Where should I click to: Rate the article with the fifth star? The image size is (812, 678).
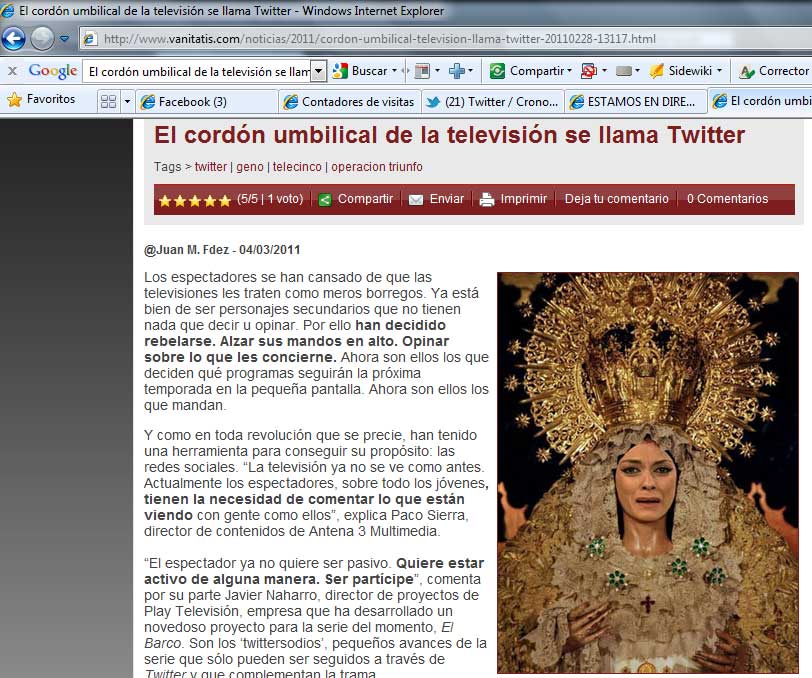point(225,200)
